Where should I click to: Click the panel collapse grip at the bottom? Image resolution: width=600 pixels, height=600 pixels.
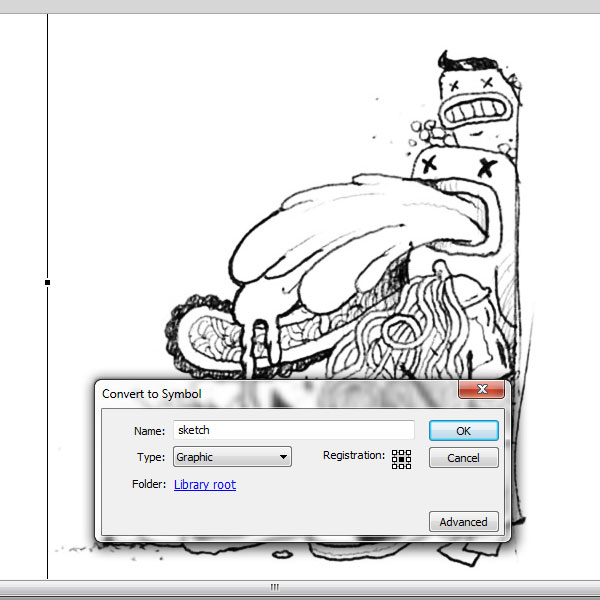pyautogui.click(x=275, y=587)
